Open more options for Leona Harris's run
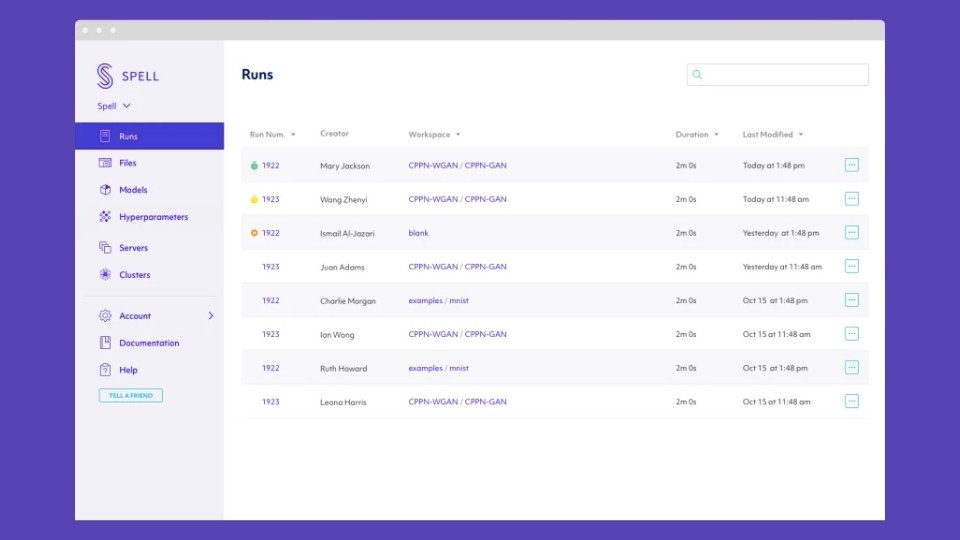 point(851,401)
